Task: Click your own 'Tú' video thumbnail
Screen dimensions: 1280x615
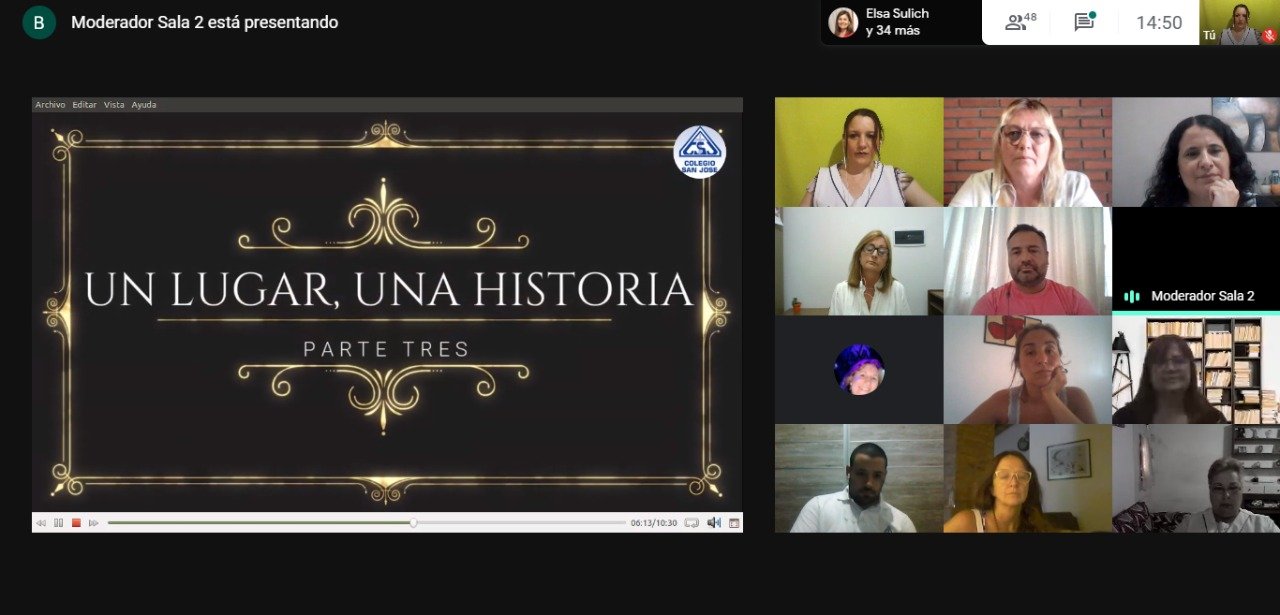Action: coord(1239,22)
